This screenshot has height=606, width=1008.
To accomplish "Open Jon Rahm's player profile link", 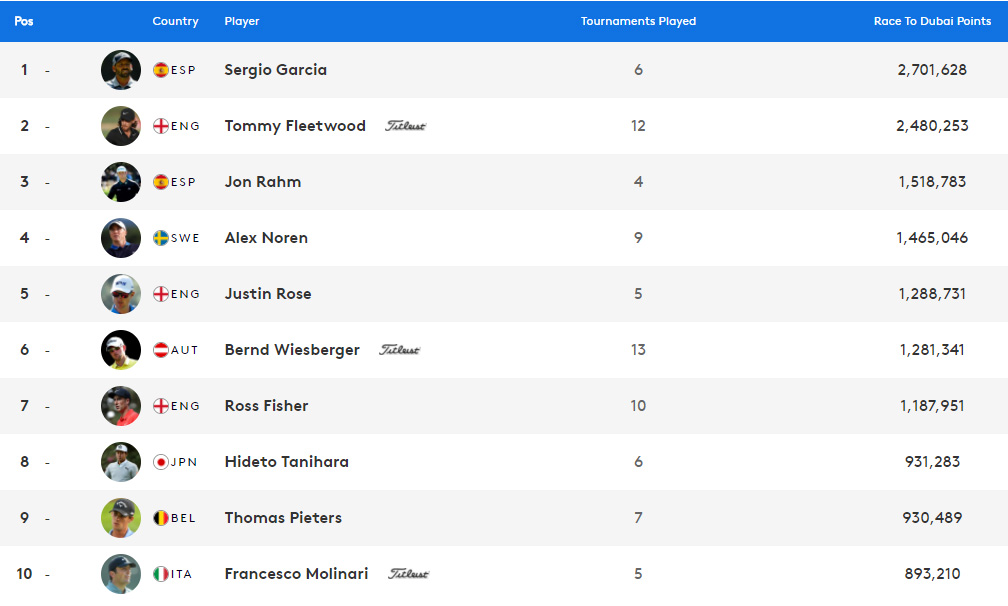I will pos(263,182).
